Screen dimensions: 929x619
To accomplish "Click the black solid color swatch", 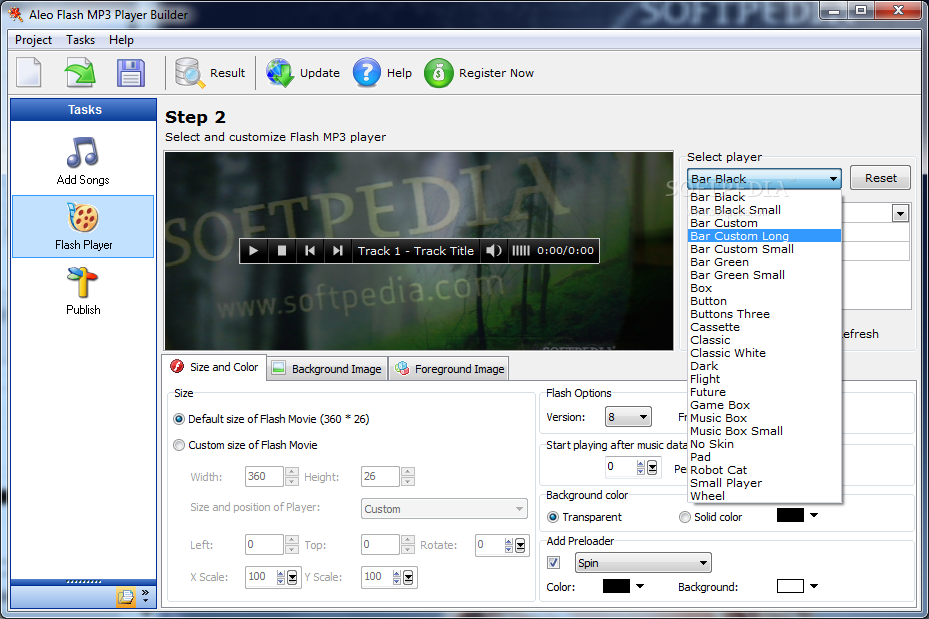I will [790, 515].
